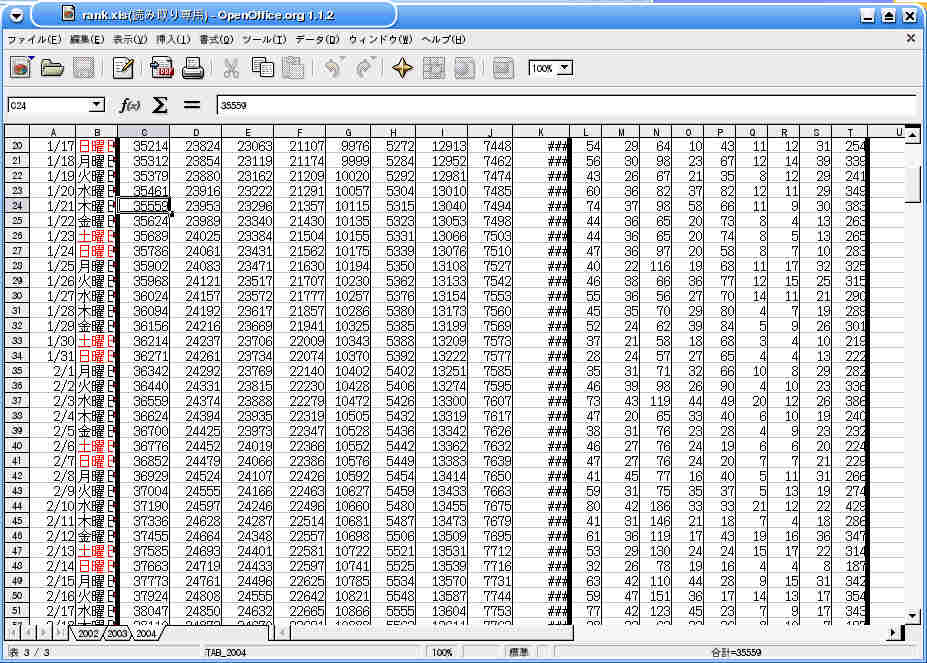This screenshot has height=663, width=927.
Task: Open the ヘルプ(H) menu
Action: click(443, 40)
